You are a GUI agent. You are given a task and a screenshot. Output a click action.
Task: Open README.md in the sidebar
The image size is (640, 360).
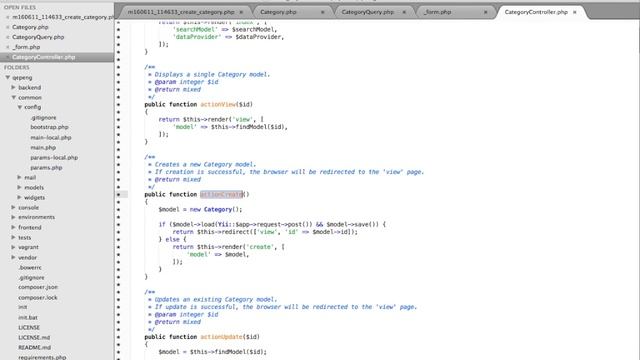[34, 347]
